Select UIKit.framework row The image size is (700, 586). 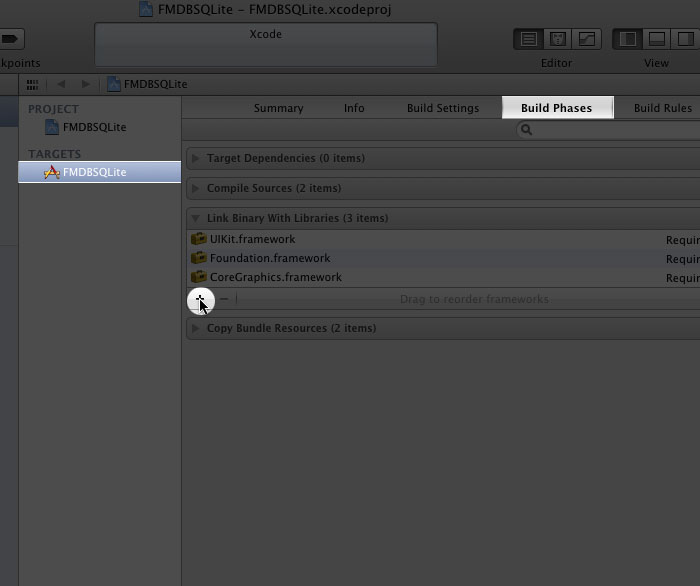pyautogui.click(x=443, y=239)
